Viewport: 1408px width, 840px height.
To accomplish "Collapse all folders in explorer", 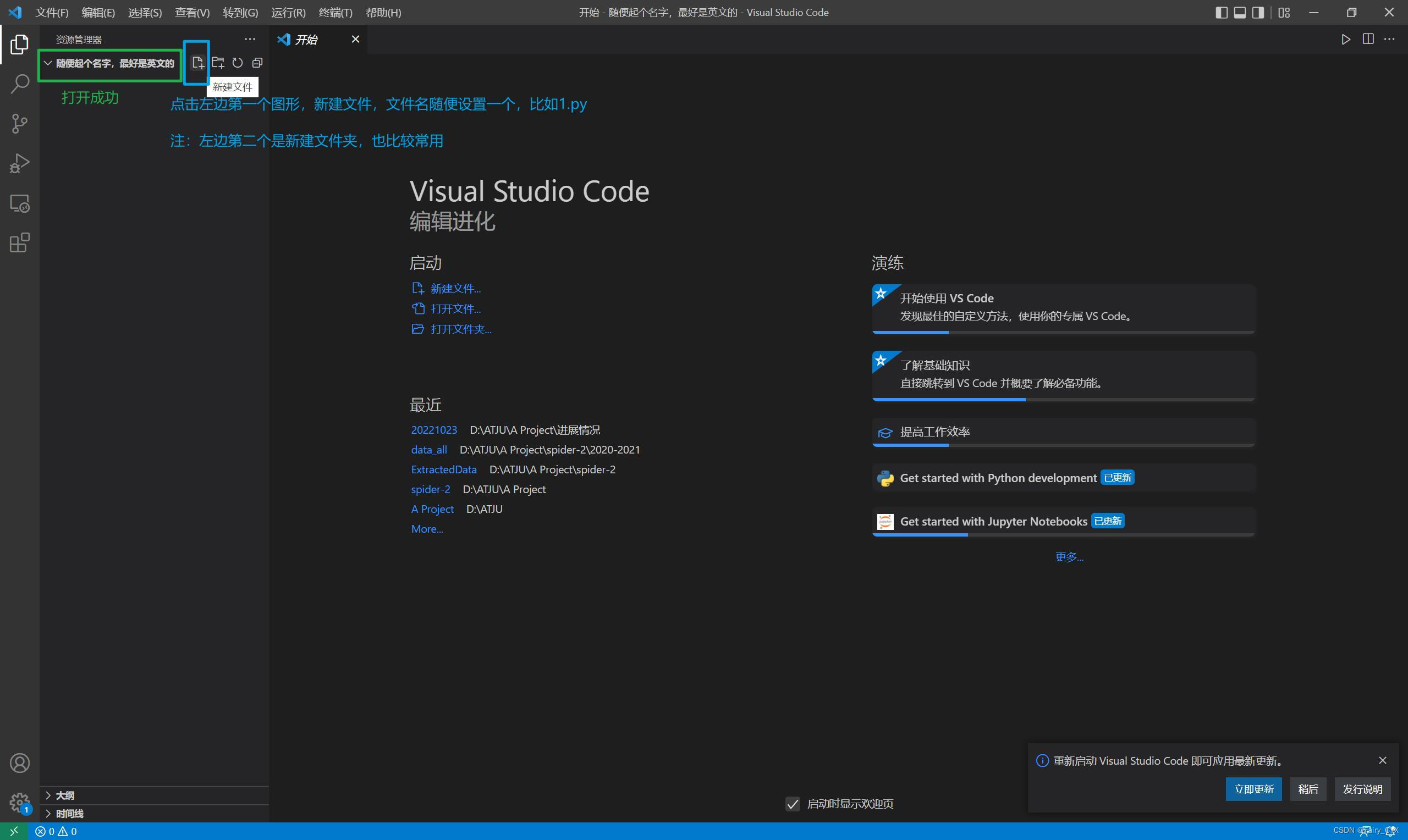I will click(257, 63).
